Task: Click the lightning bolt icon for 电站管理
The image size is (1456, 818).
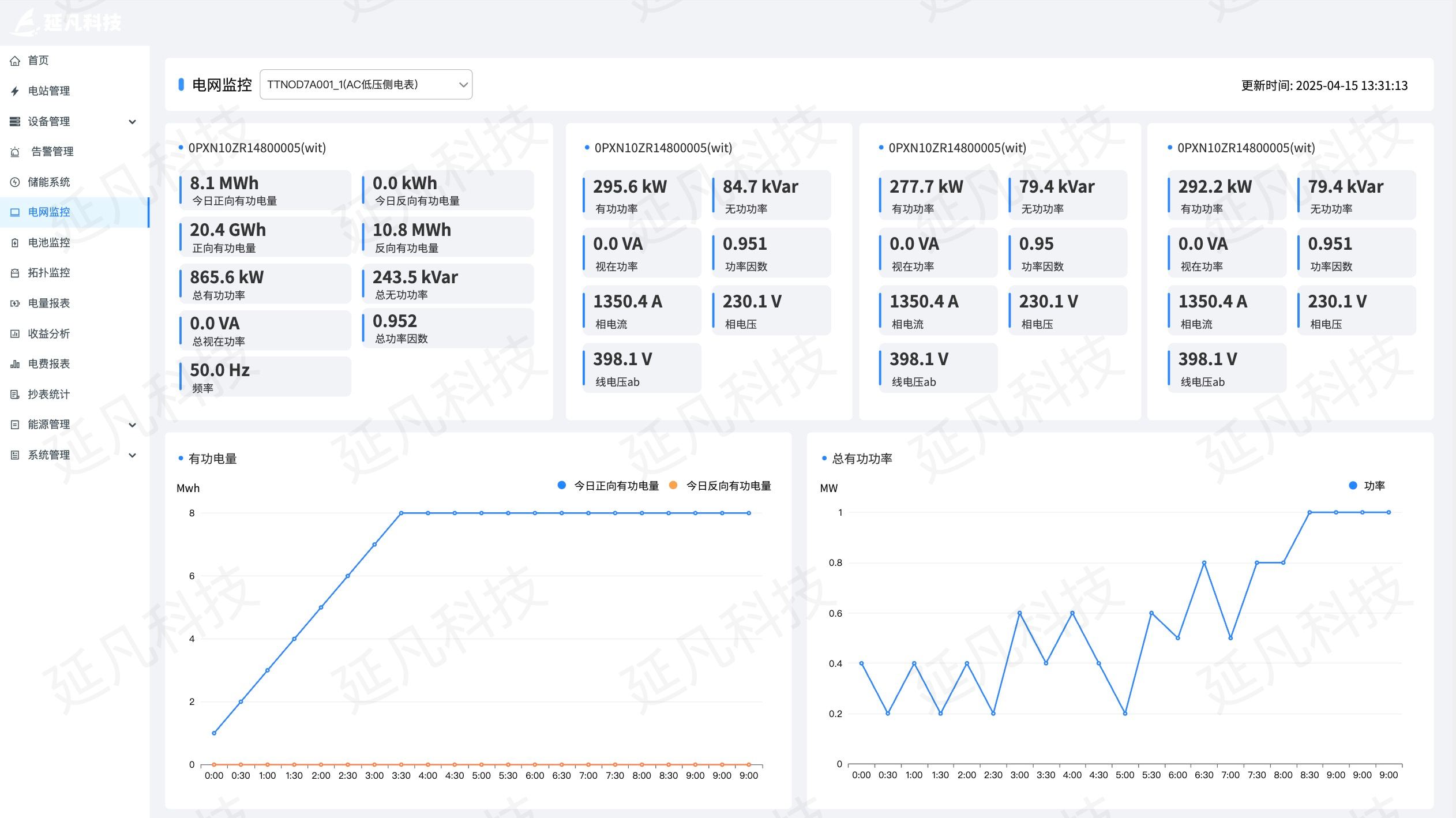Action: tap(15, 91)
